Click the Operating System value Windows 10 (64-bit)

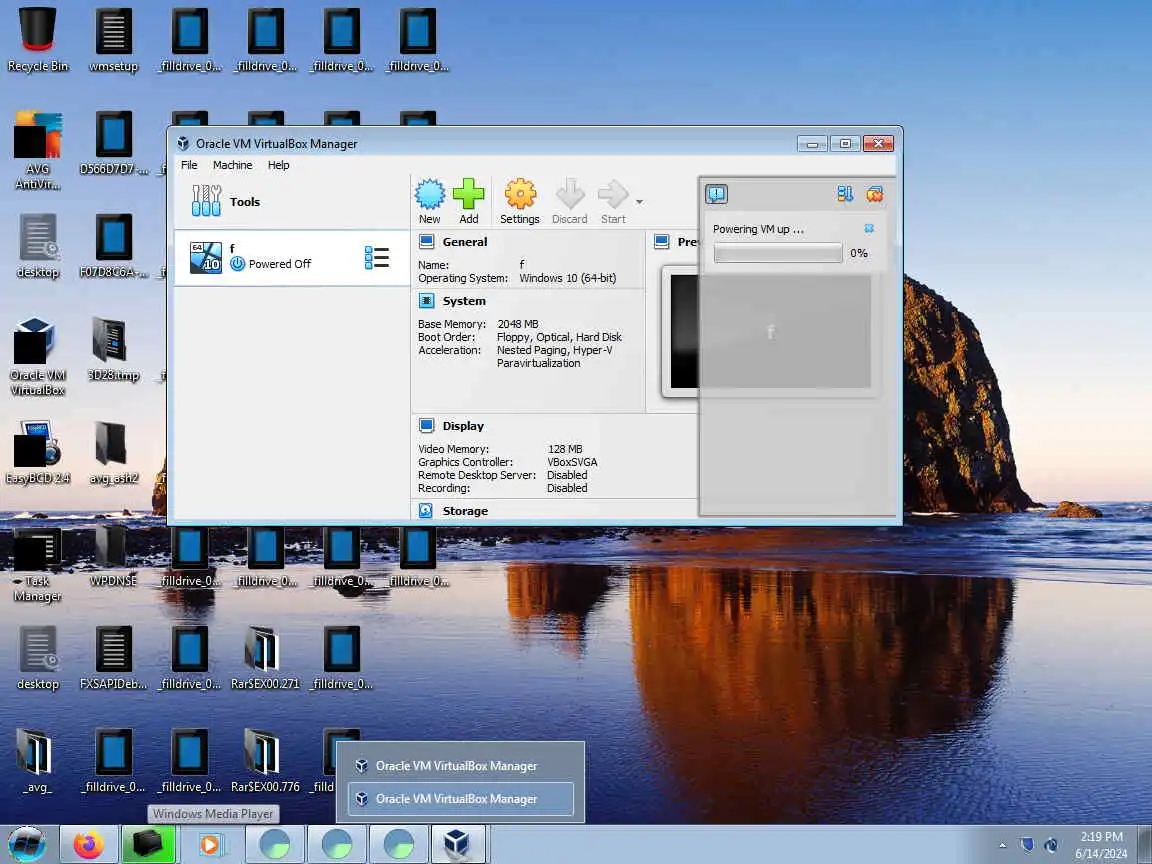pos(568,278)
